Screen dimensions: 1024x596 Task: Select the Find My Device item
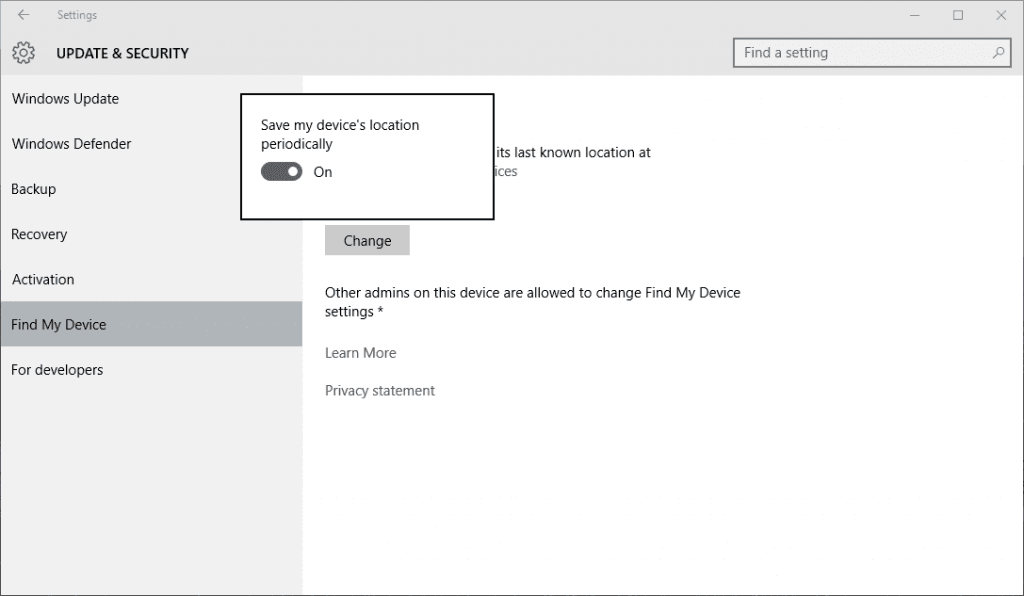point(58,325)
